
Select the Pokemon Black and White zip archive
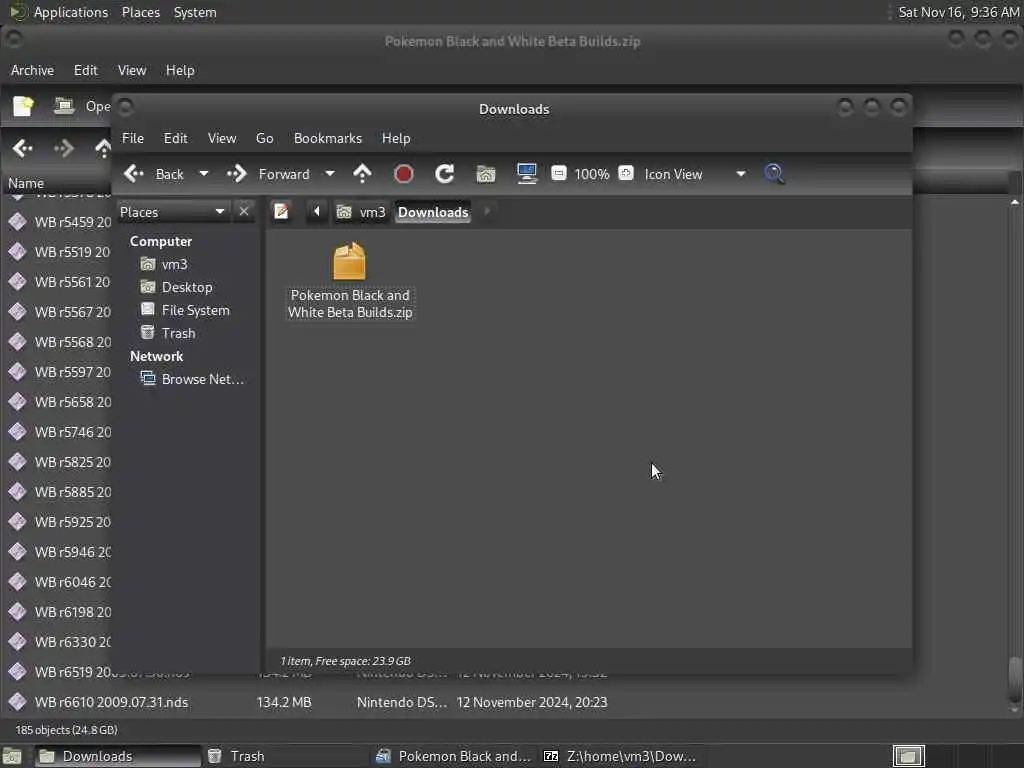[350, 280]
